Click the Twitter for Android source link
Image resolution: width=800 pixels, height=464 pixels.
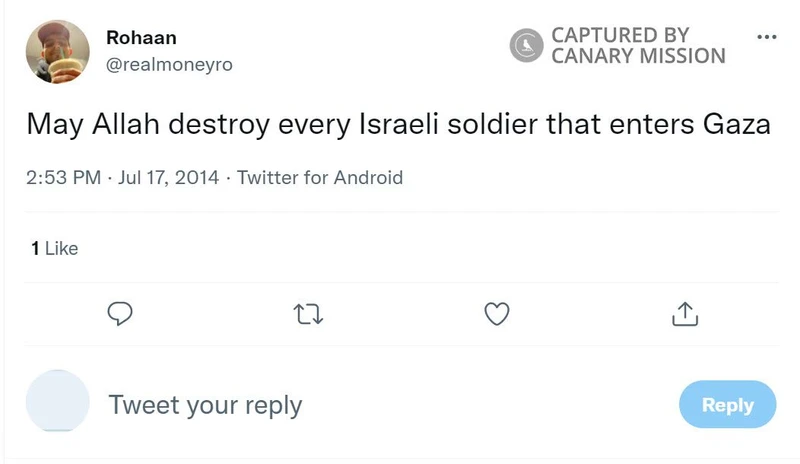tap(320, 178)
